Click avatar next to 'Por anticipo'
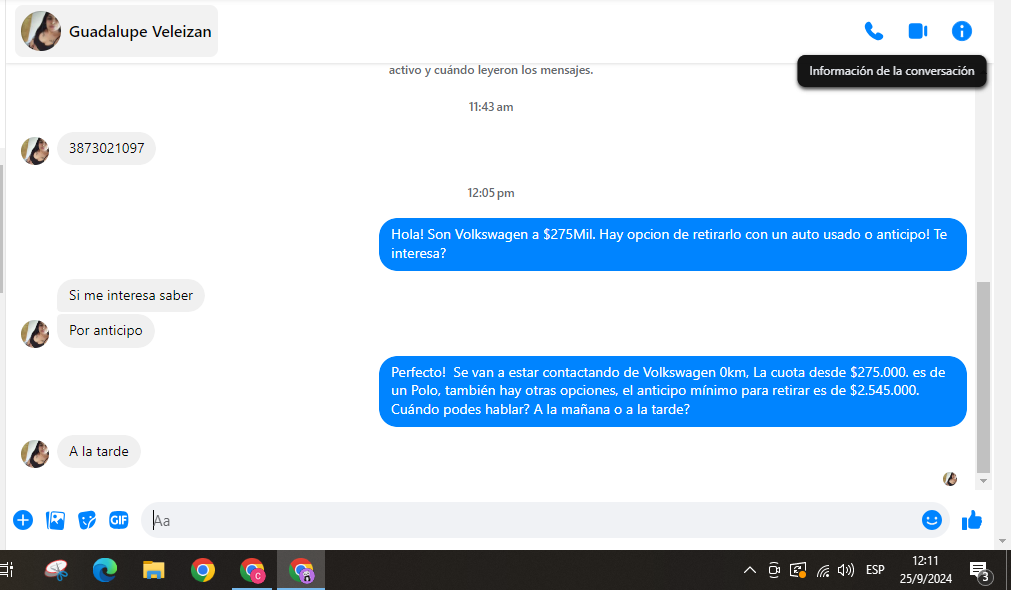 (35, 333)
